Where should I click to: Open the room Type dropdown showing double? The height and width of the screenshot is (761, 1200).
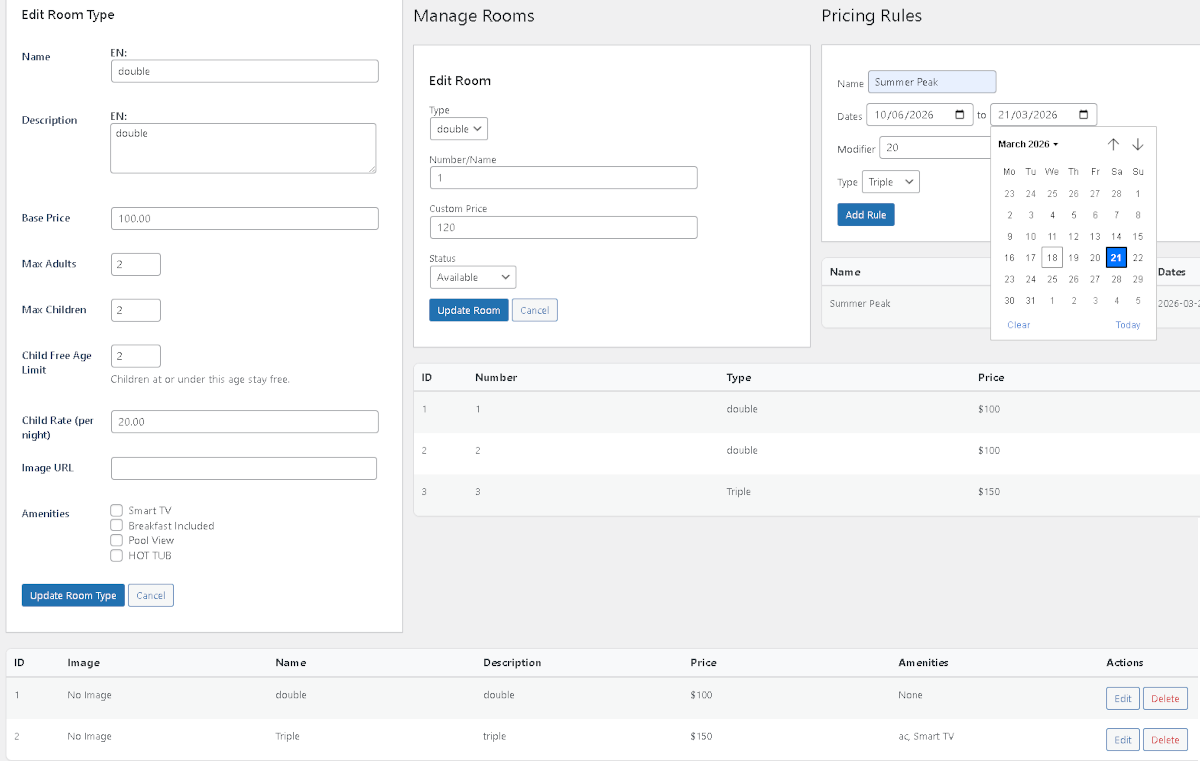pyautogui.click(x=458, y=128)
